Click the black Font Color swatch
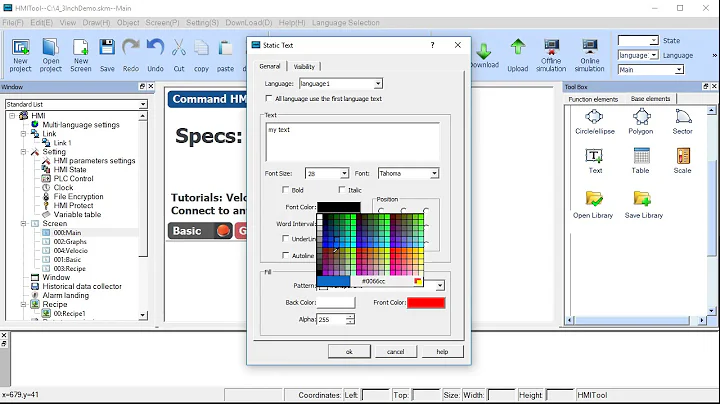Screen dimensions: 720x404 click(x=339, y=207)
